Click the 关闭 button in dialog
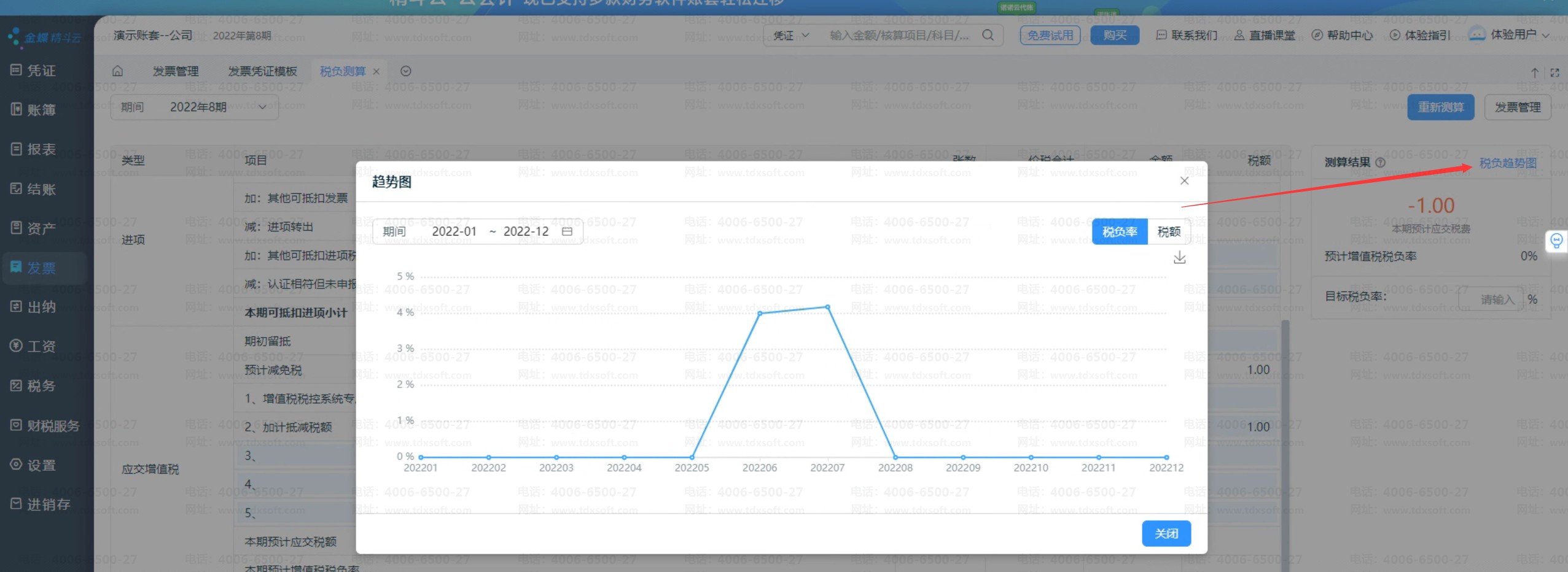 click(x=1166, y=533)
